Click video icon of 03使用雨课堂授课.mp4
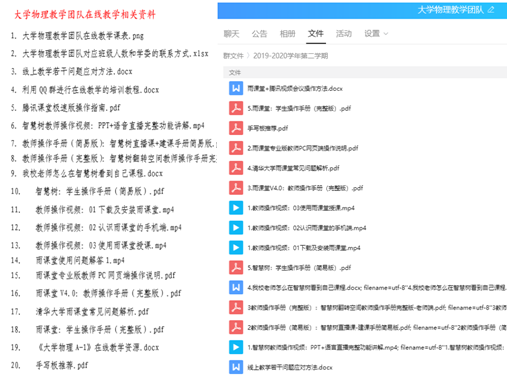The height and width of the screenshot is (380, 508). pos(236,208)
